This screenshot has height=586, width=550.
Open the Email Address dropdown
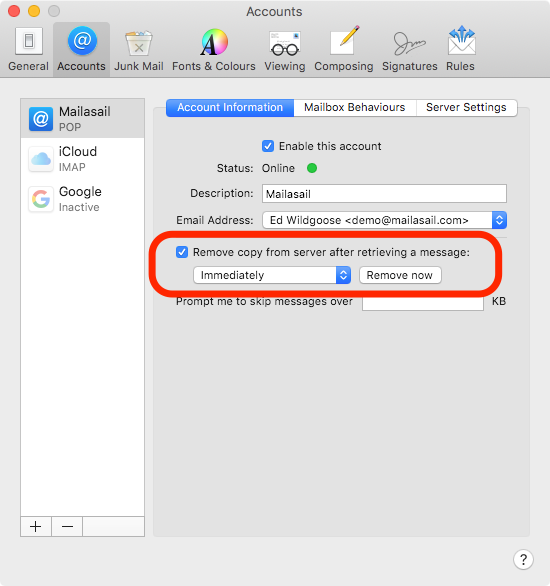pos(384,220)
